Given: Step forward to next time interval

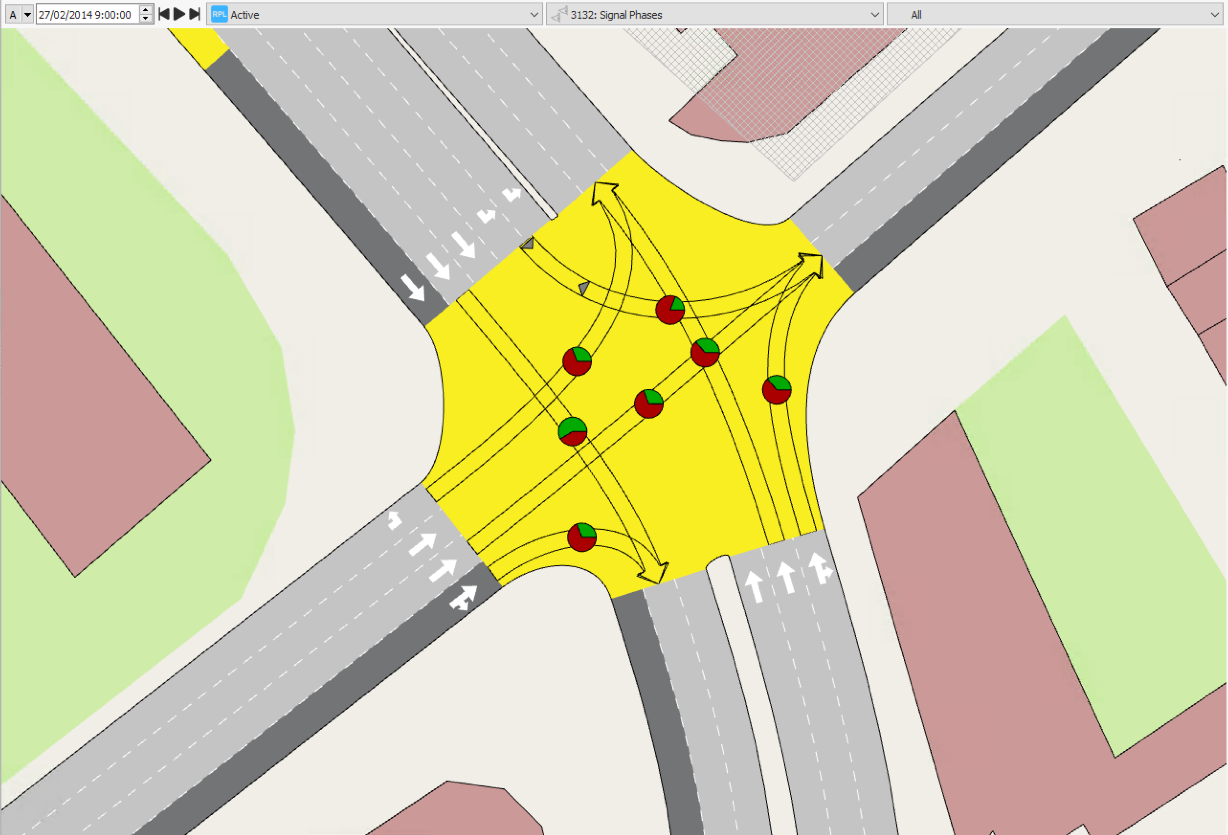Looking at the screenshot, I should (x=195, y=14).
